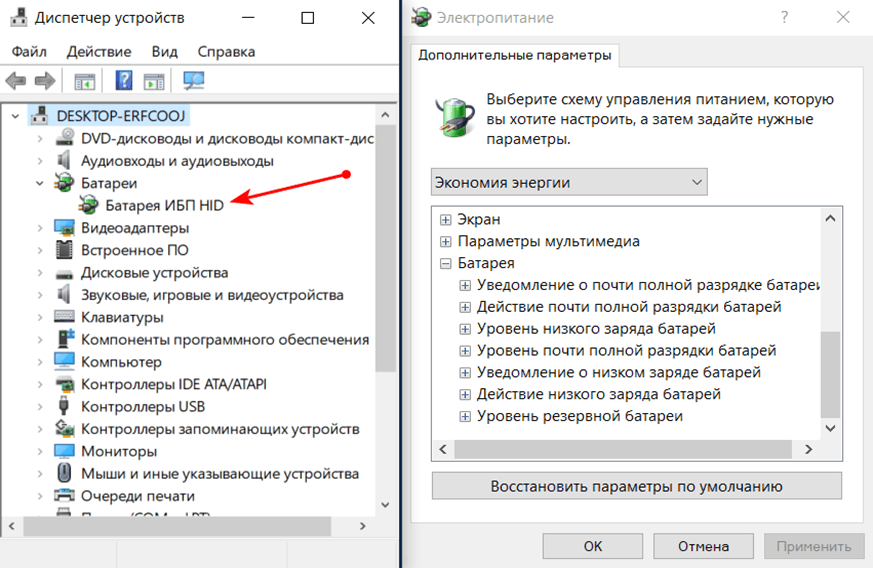Open the Вид menu
The height and width of the screenshot is (568, 873).
click(164, 52)
